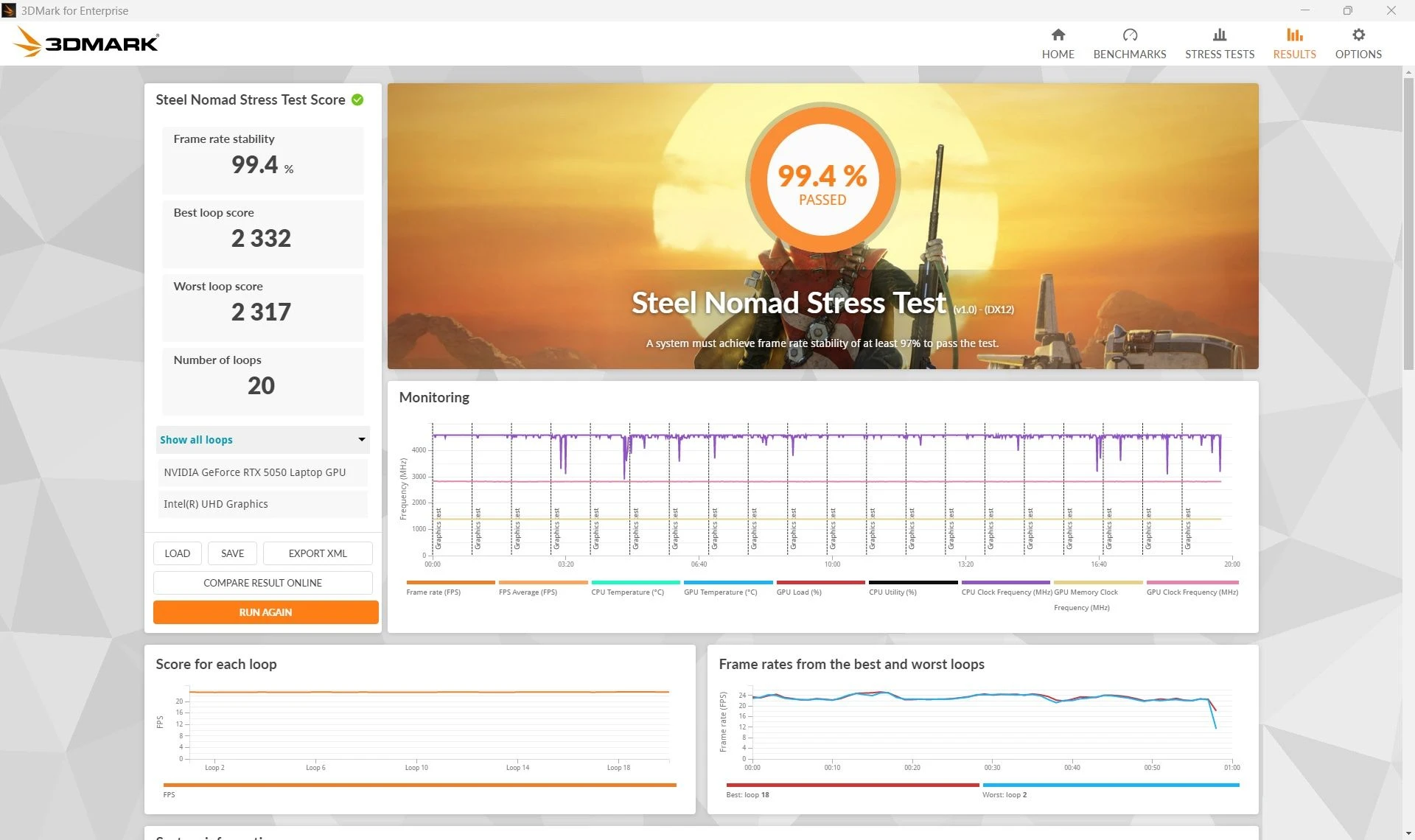Select the BENCHMARKS menu label
1415x840 pixels.
pyautogui.click(x=1130, y=55)
